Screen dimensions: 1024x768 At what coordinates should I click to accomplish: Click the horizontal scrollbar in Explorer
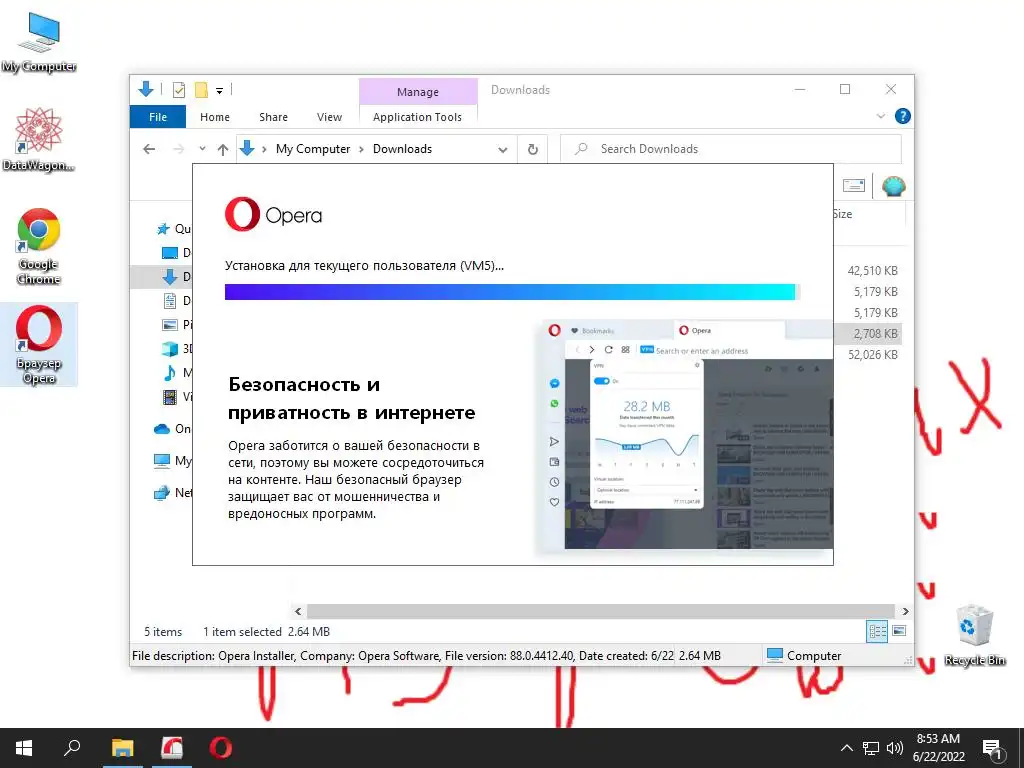pos(601,611)
